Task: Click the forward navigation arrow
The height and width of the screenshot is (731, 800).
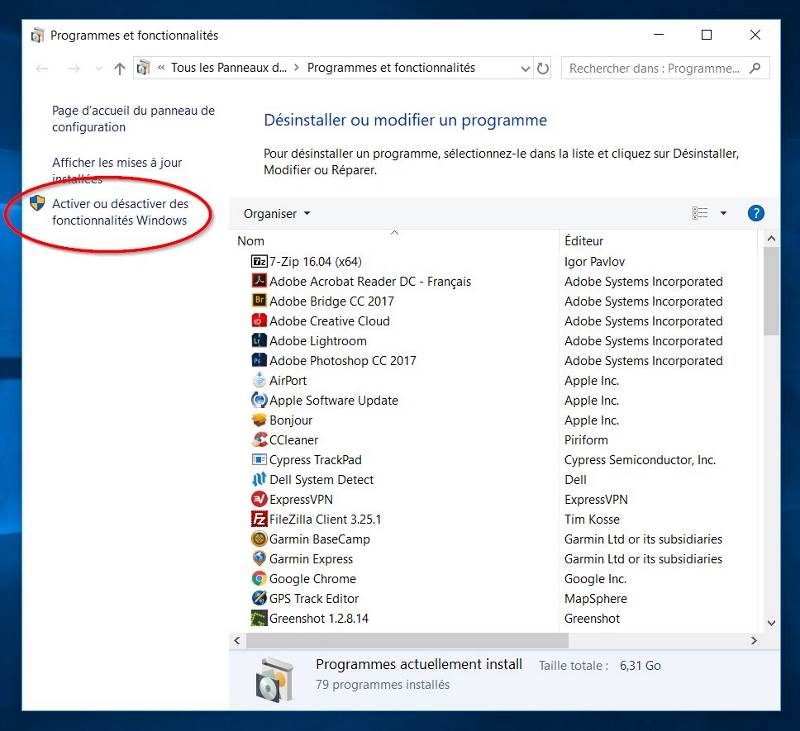Action: [x=73, y=68]
